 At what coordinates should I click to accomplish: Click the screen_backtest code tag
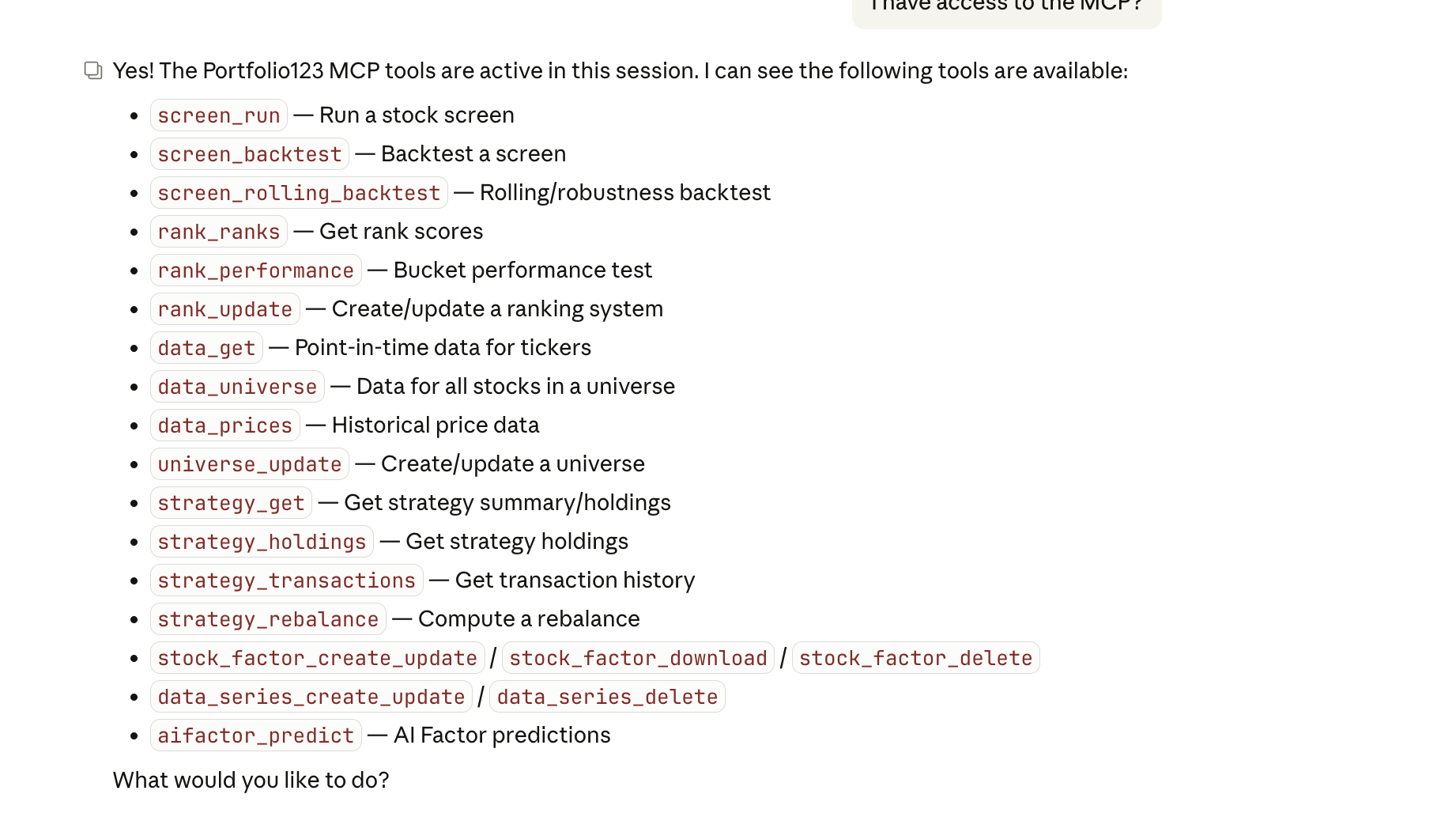[250, 154]
